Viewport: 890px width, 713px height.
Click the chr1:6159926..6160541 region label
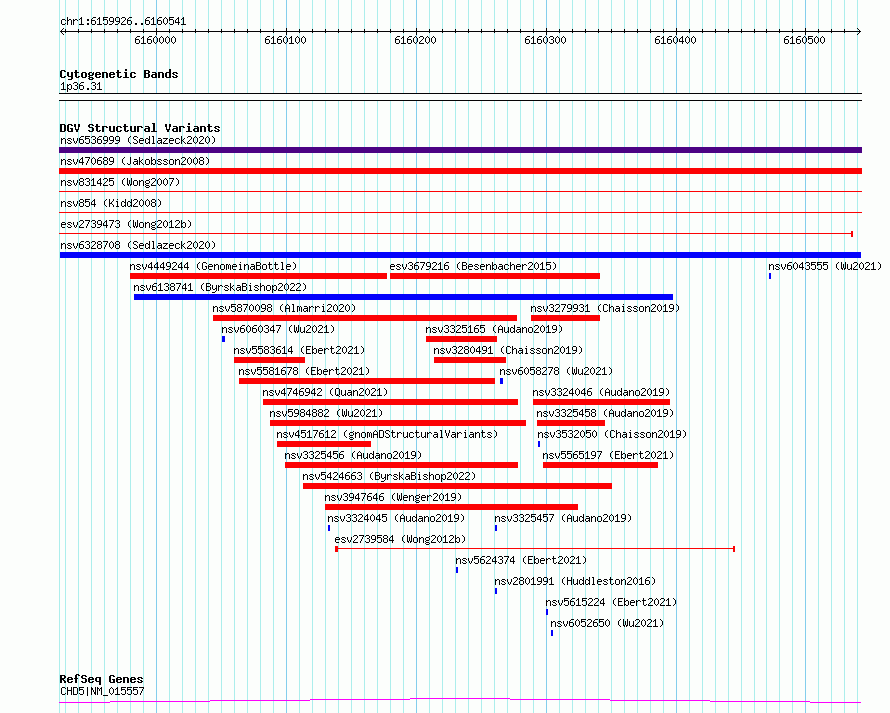pos(123,22)
